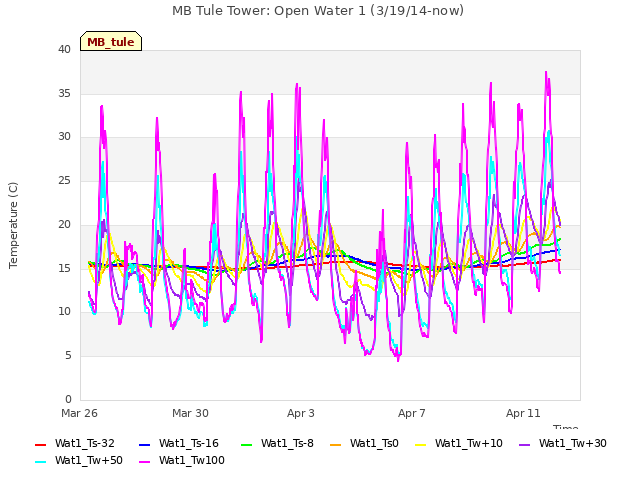This screenshot has width=640, height=480.
Task: Click the red Wat1_Ts-32 legend swatch
Action: point(41,445)
